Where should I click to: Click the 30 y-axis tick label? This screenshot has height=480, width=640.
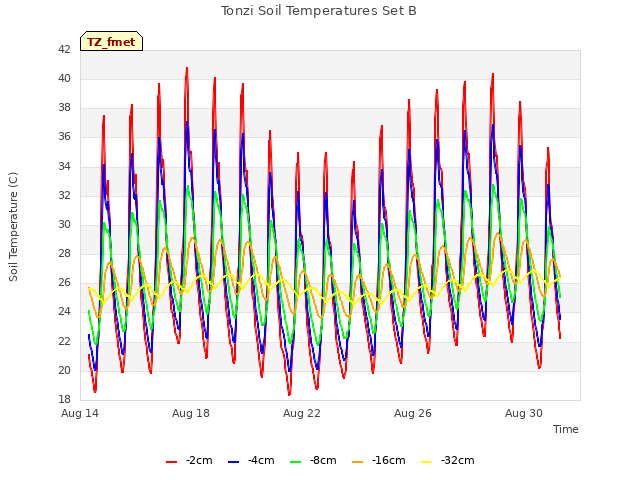pyautogui.click(x=64, y=224)
